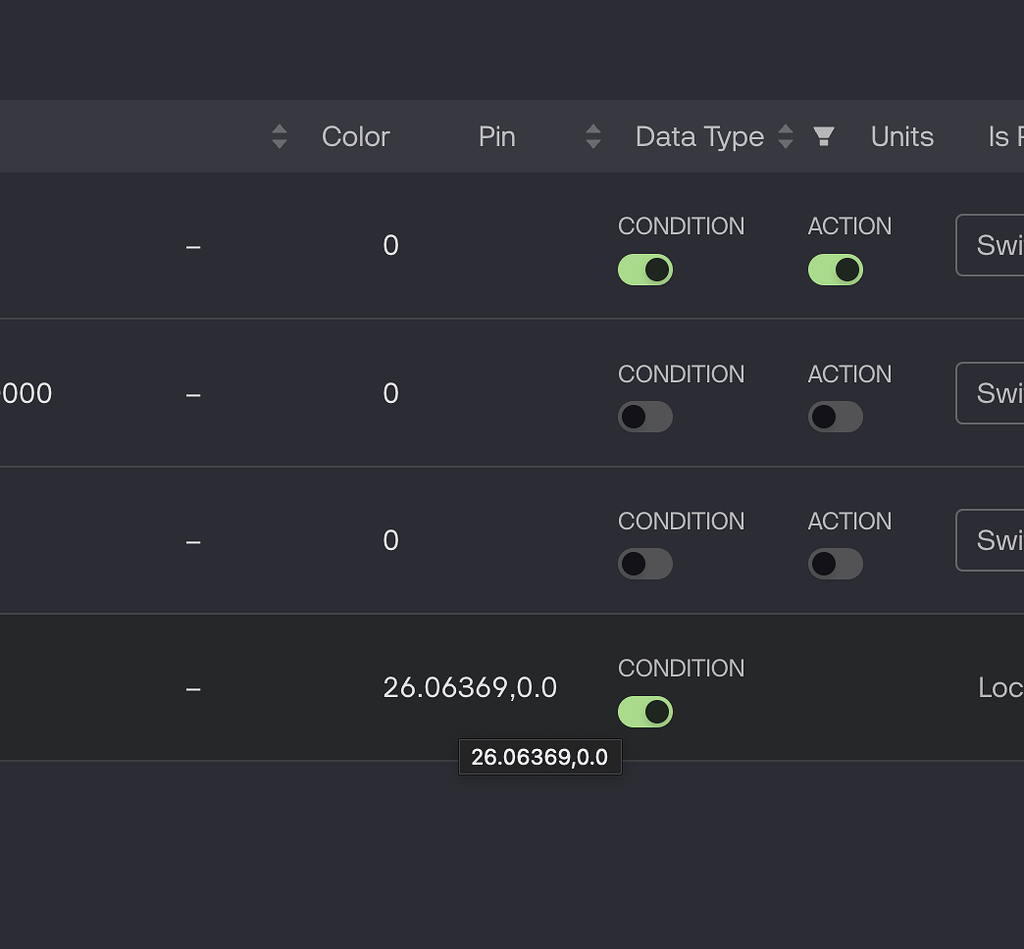Click the sort arrows right of Data Type
The width and height of the screenshot is (1024, 949).
coord(786,136)
